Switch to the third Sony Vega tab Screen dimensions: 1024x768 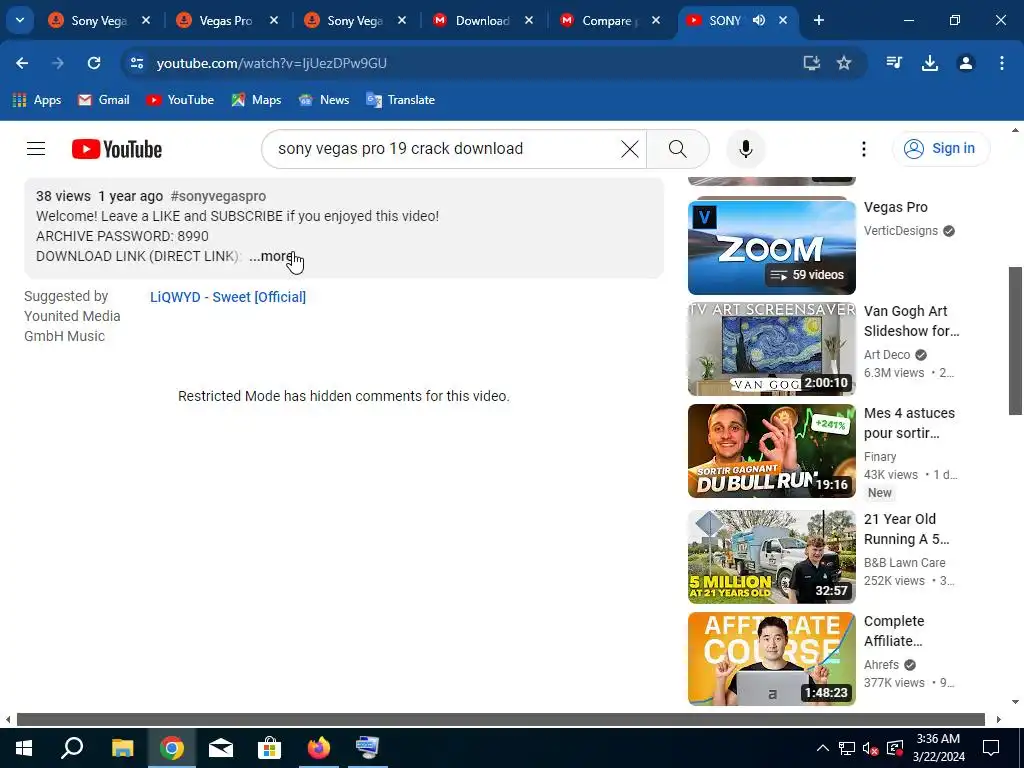point(355,21)
